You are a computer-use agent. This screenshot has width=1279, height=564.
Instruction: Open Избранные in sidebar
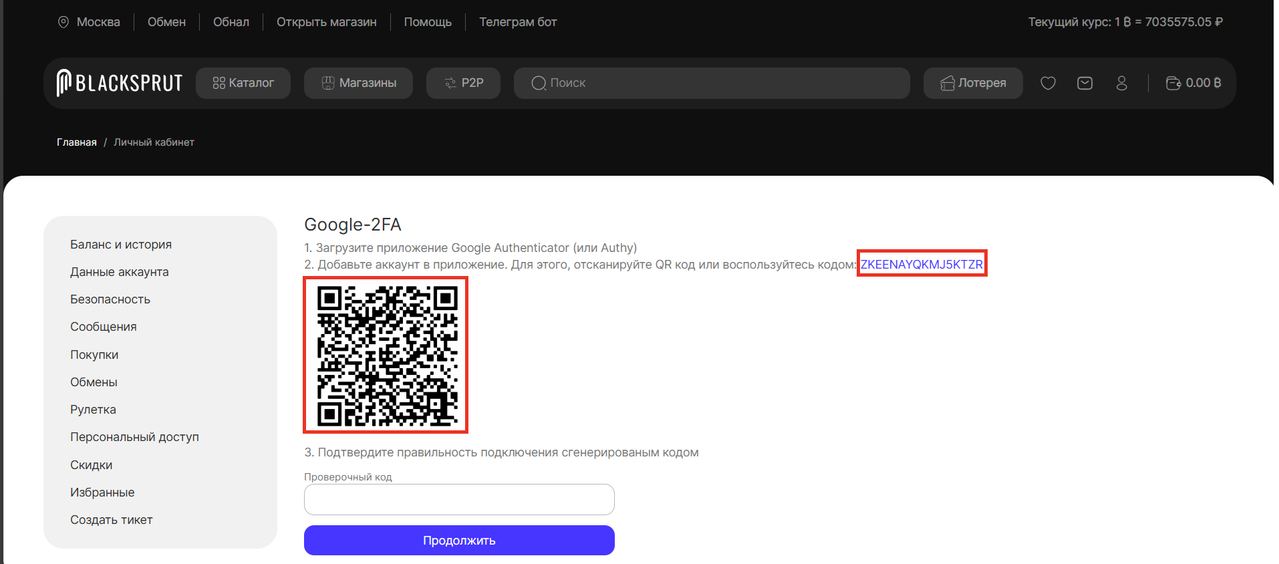(102, 492)
